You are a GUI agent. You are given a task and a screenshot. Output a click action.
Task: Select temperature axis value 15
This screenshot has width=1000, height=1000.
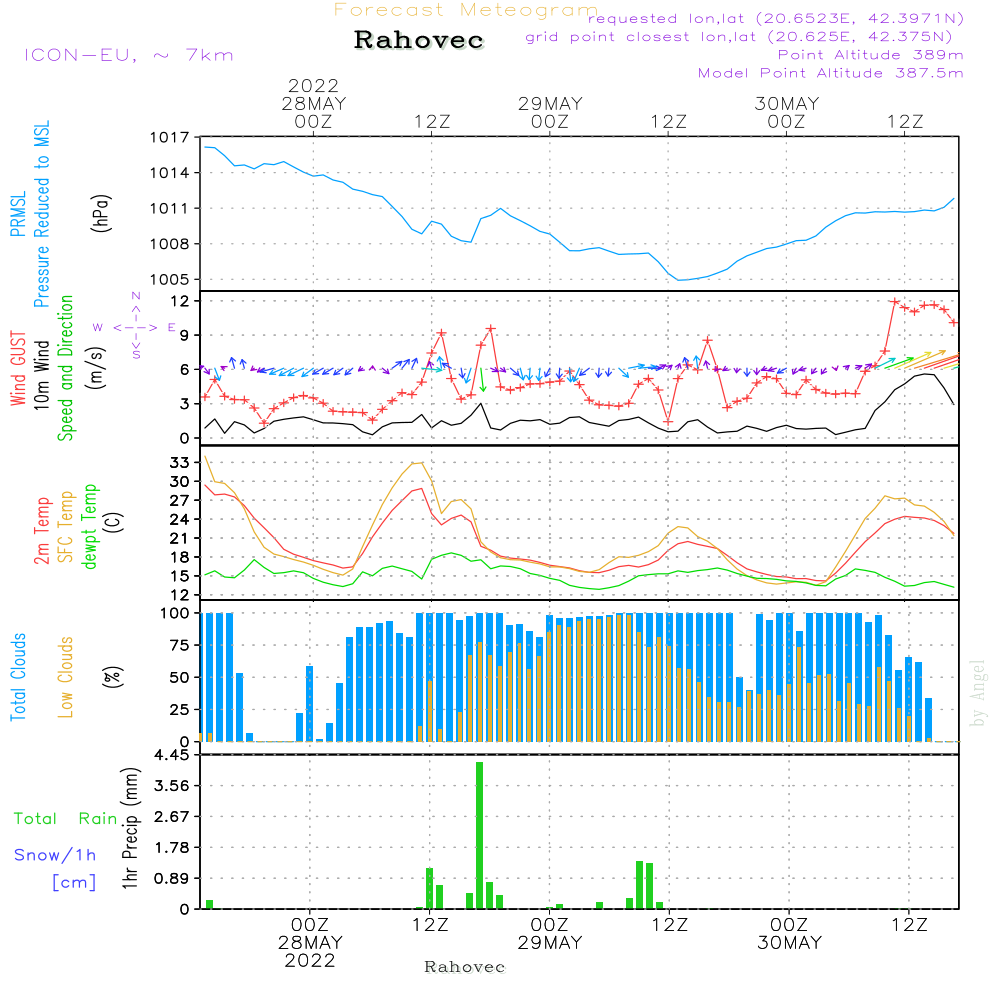[180, 577]
